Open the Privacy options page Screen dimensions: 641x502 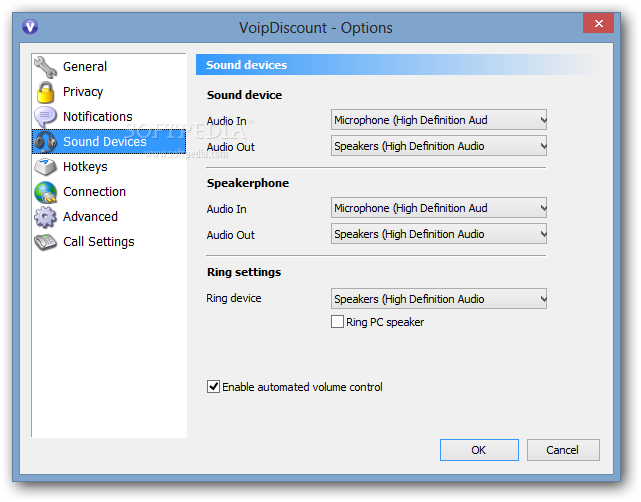click(109, 92)
